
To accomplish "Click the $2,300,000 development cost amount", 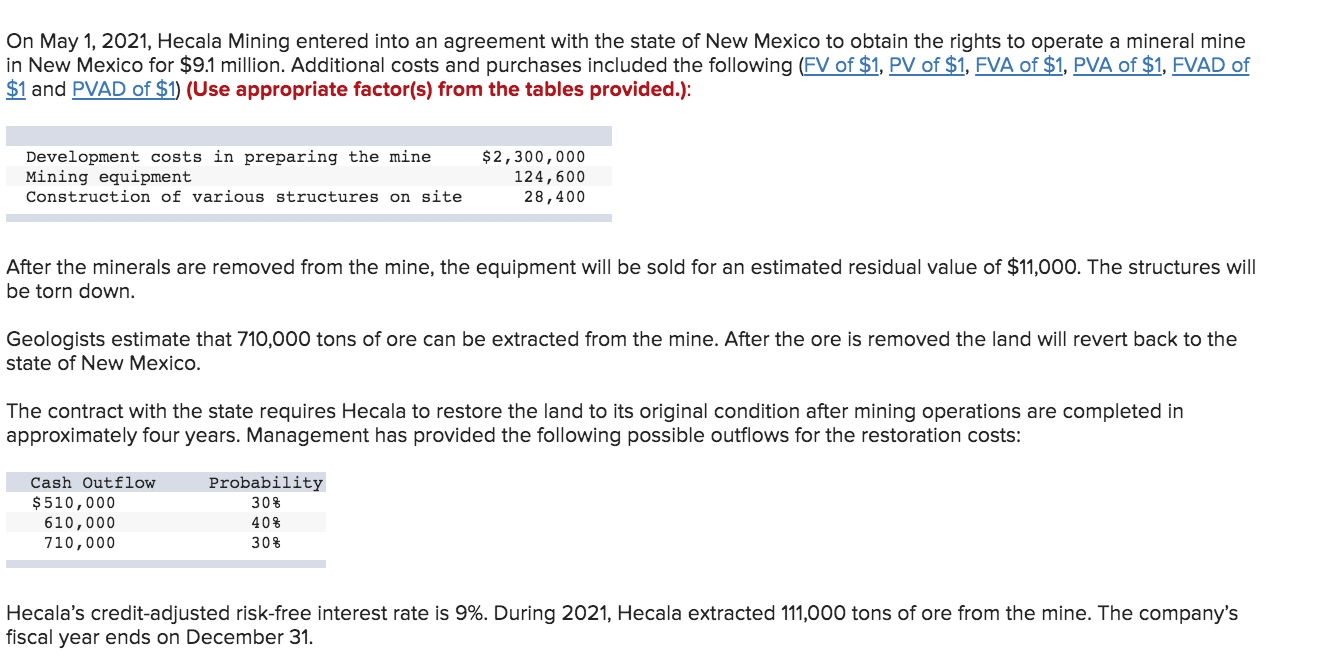I will (533, 157).
